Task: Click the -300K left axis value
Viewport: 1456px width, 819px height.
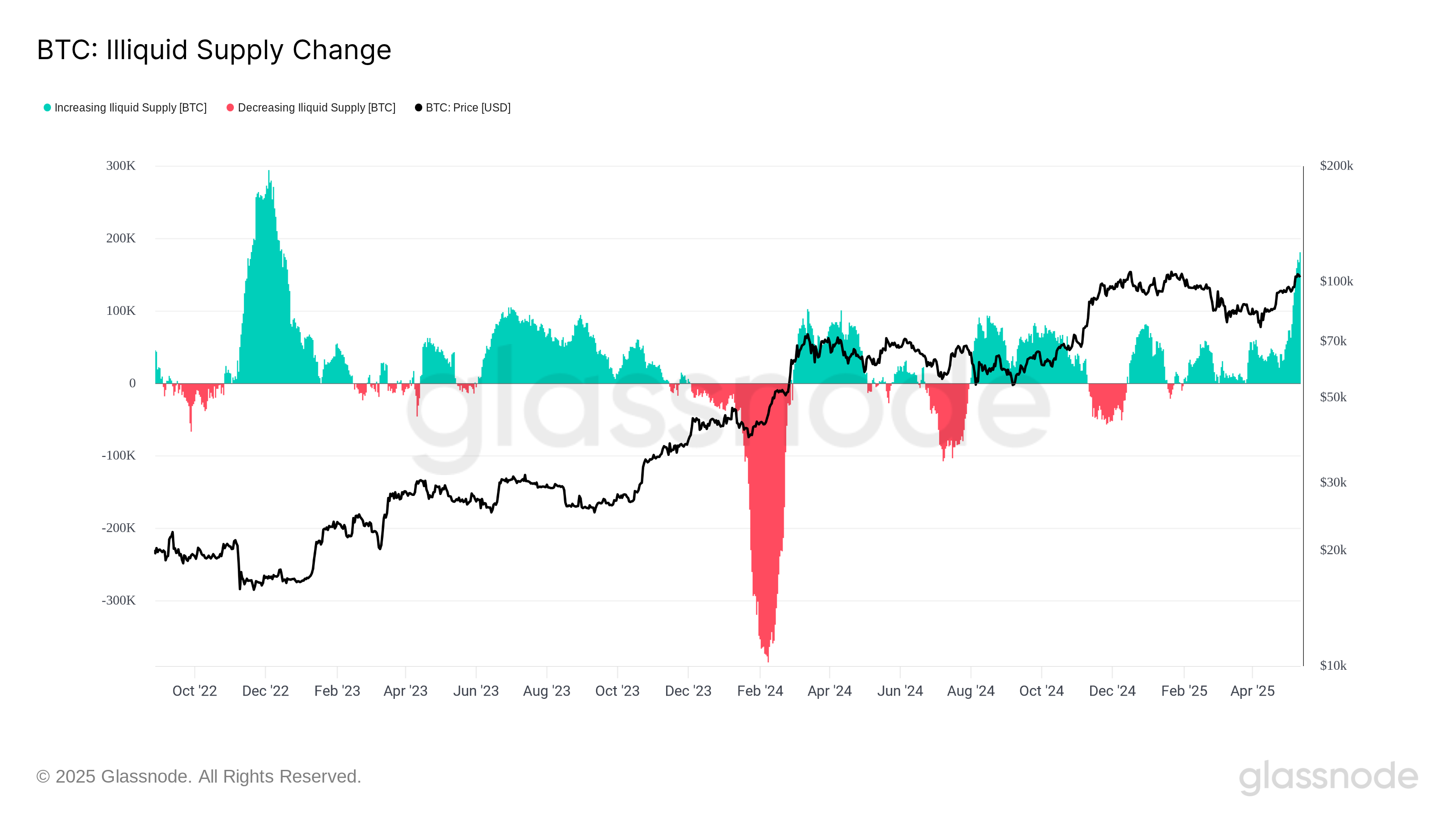Action: click(x=119, y=600)
